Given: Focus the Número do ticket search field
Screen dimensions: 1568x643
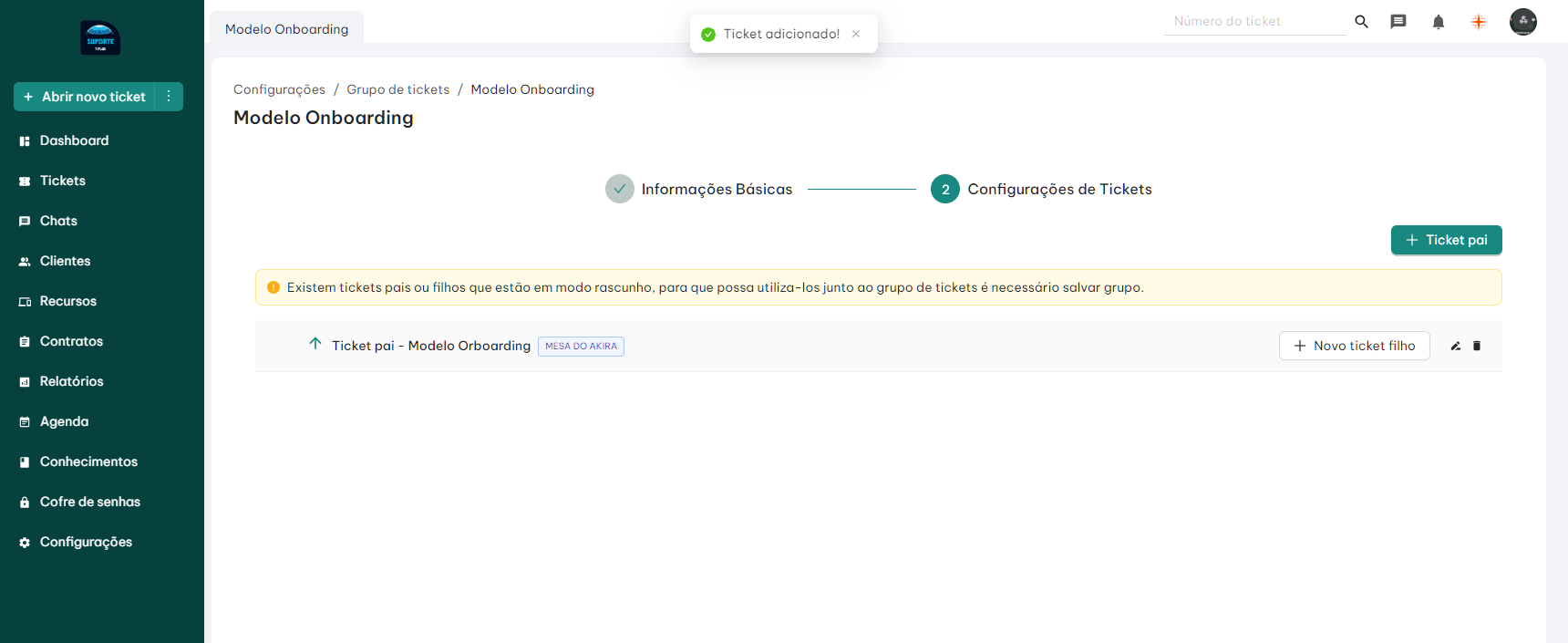Looking at the screenshot, I should (x=1253, y=21).
